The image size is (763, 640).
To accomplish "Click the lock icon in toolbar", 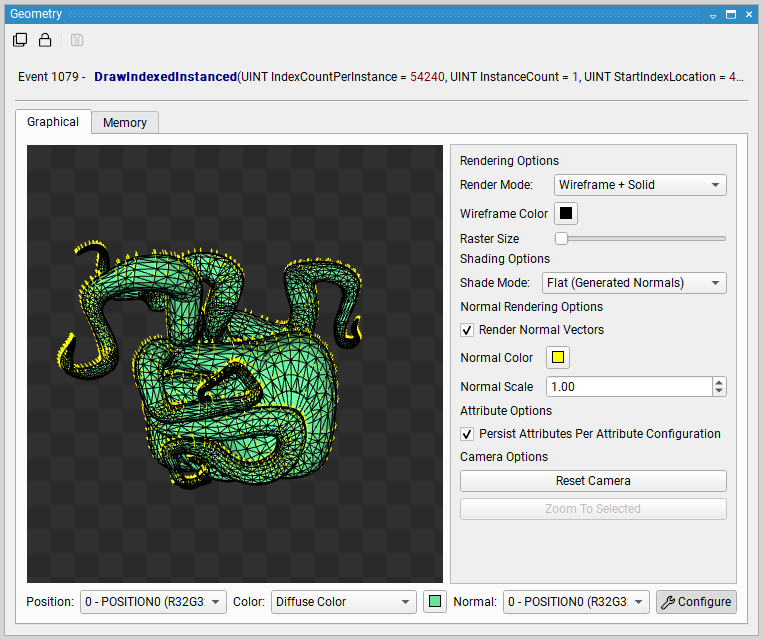I will click(x=45, y=40).
